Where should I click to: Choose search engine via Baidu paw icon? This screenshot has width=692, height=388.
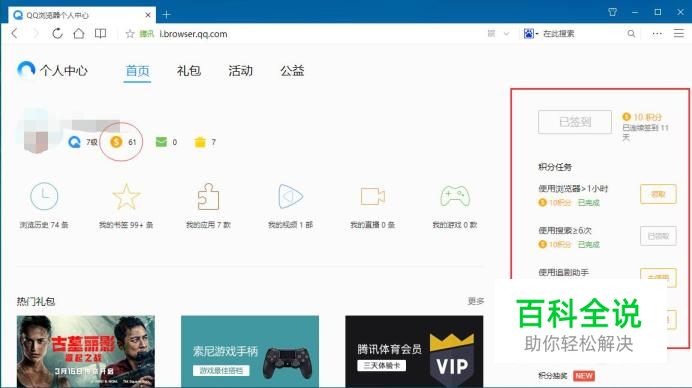coord(529,34)
